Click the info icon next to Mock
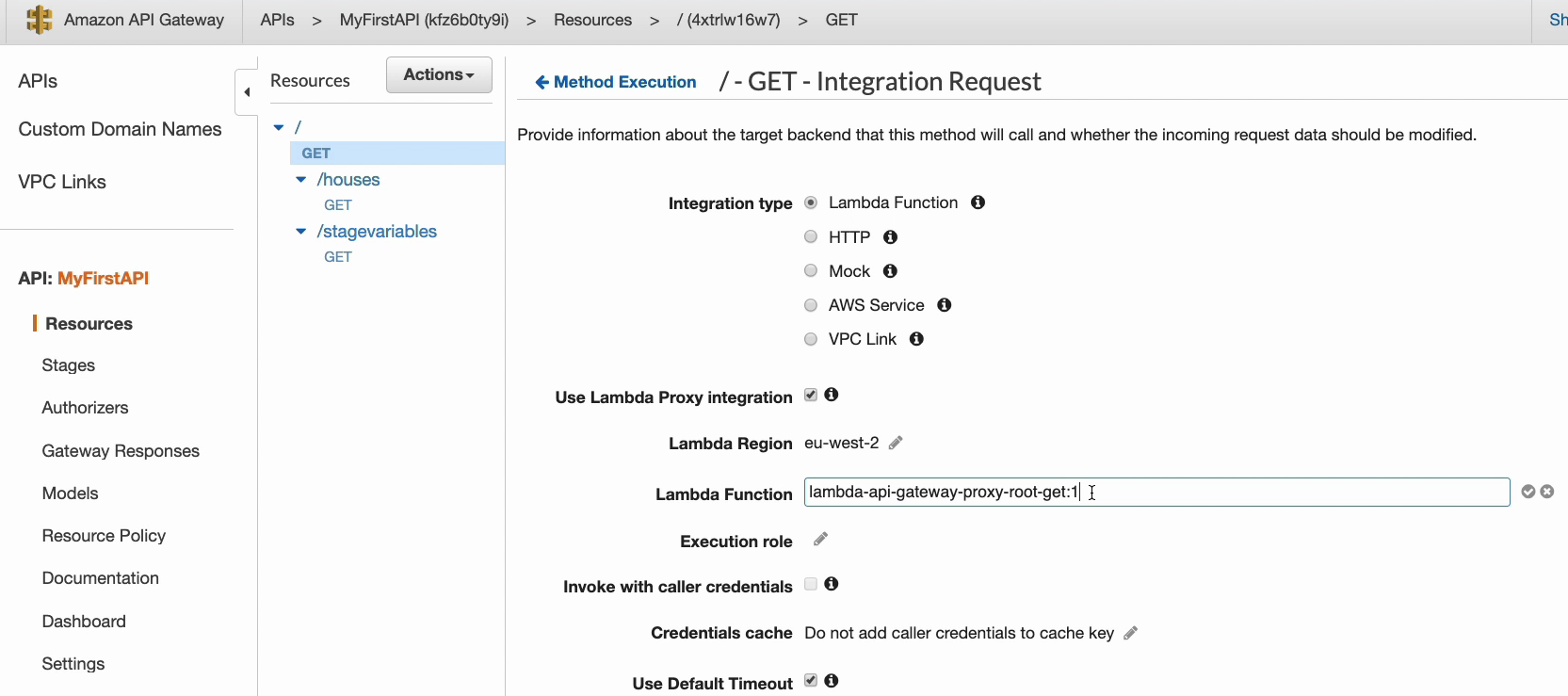This screenshot has height=696, width=1568. click(x=890, y=271)
